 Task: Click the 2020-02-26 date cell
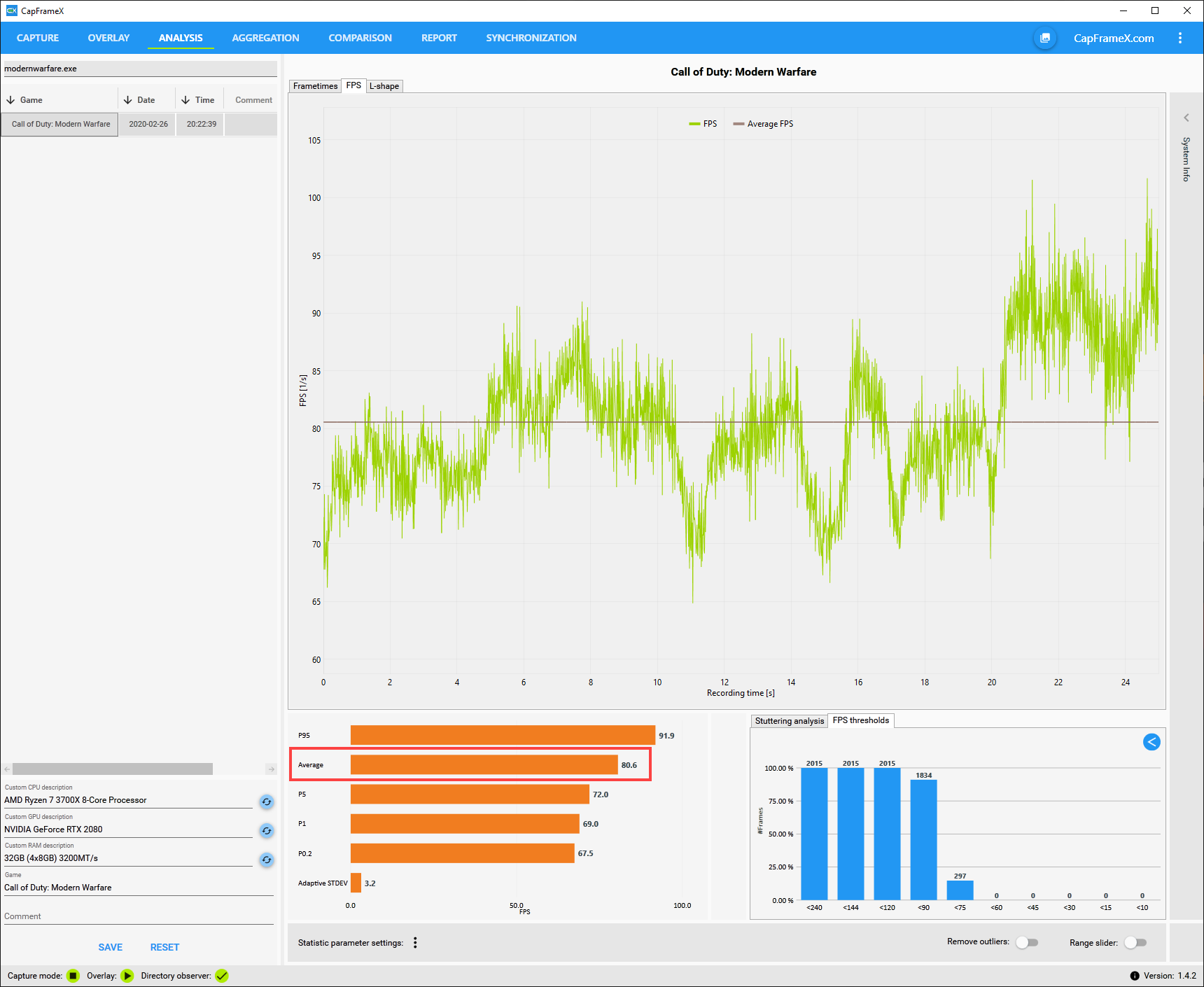(x=148, y=124)
